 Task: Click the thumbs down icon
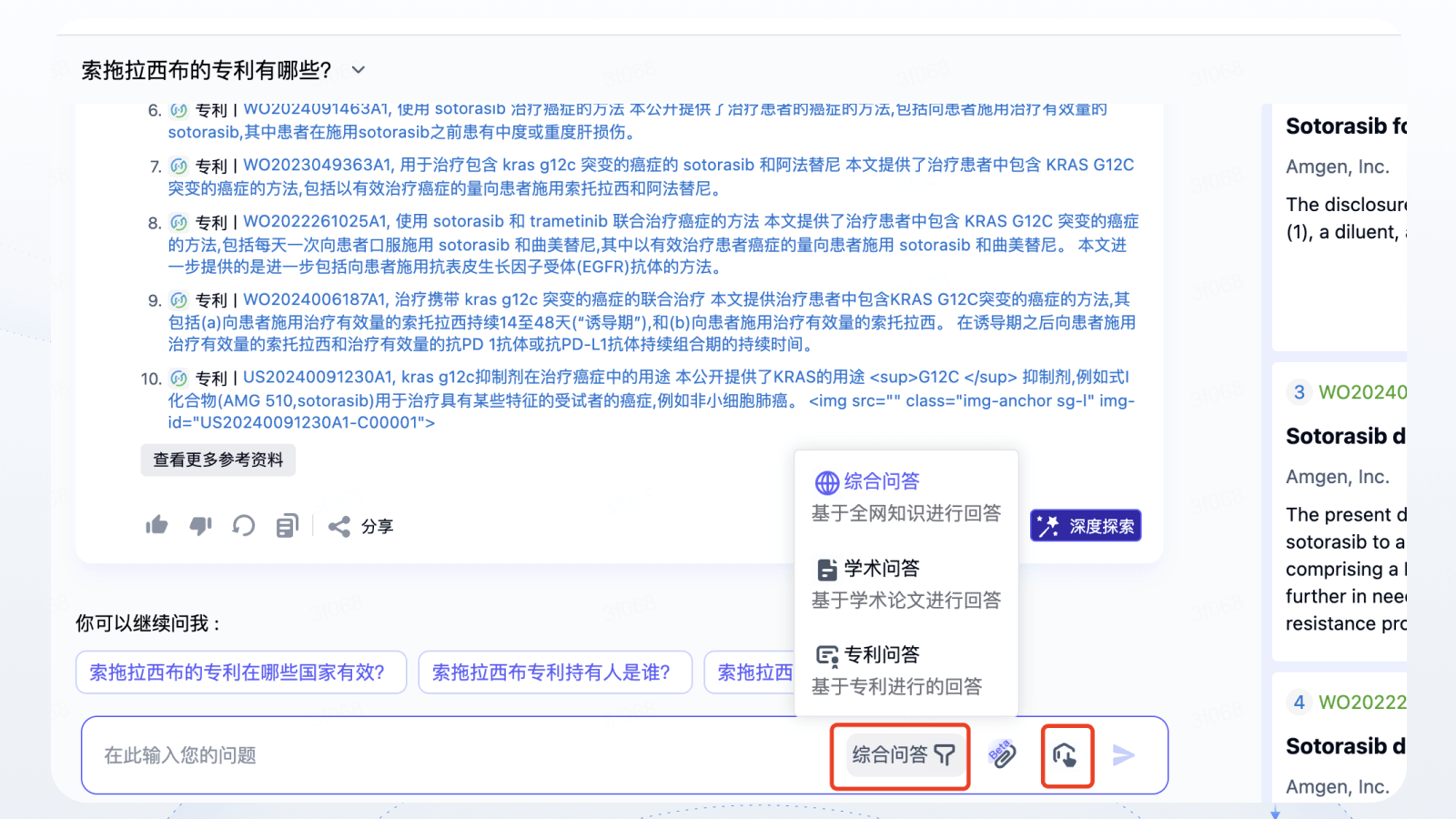(200, 526)
